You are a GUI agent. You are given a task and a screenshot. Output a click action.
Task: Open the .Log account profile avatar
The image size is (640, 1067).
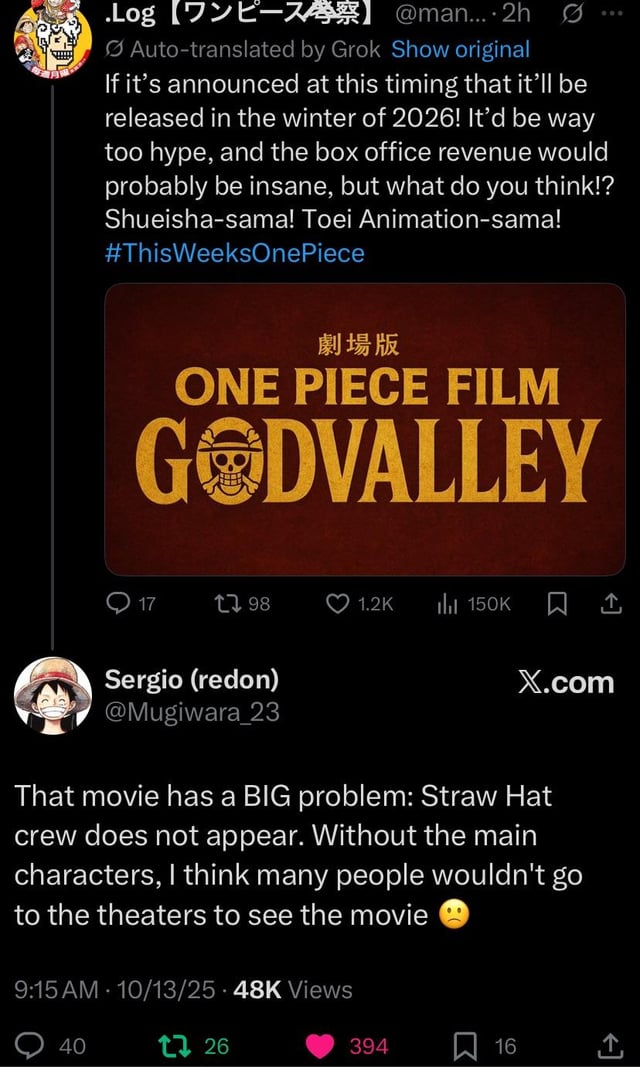45,45
